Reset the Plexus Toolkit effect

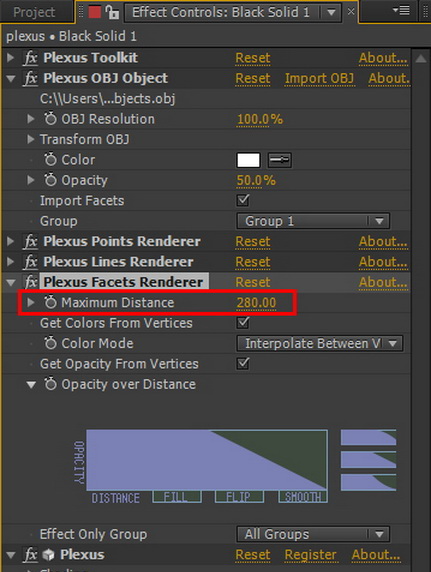click(x=253, y=58)
